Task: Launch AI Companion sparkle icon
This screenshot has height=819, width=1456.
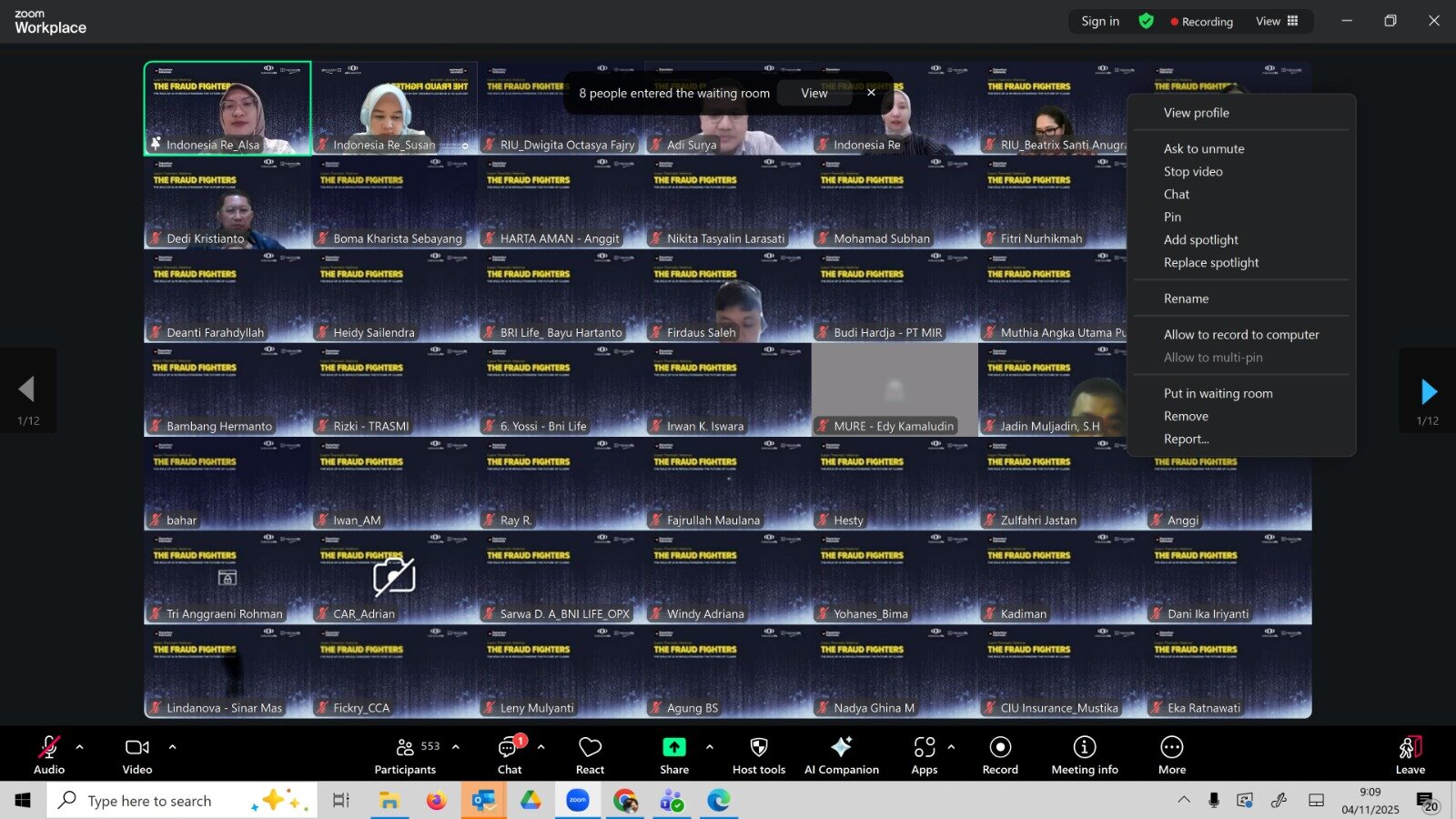Action: 841,747
